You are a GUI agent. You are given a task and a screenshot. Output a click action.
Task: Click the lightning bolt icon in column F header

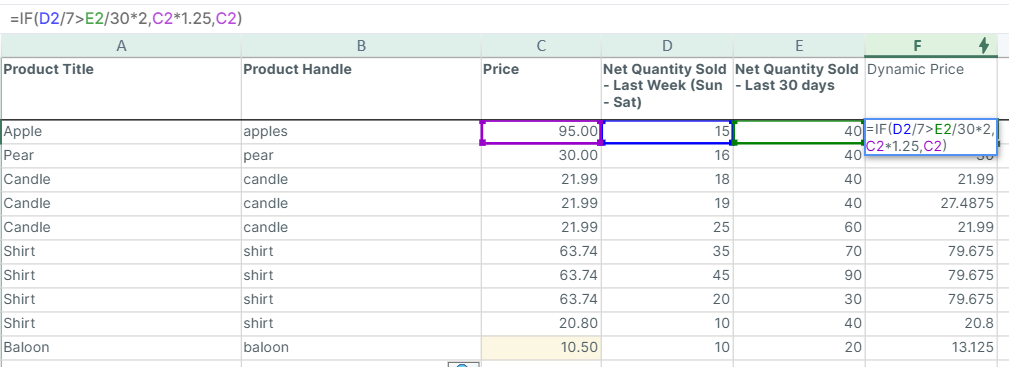pos(984,45)
